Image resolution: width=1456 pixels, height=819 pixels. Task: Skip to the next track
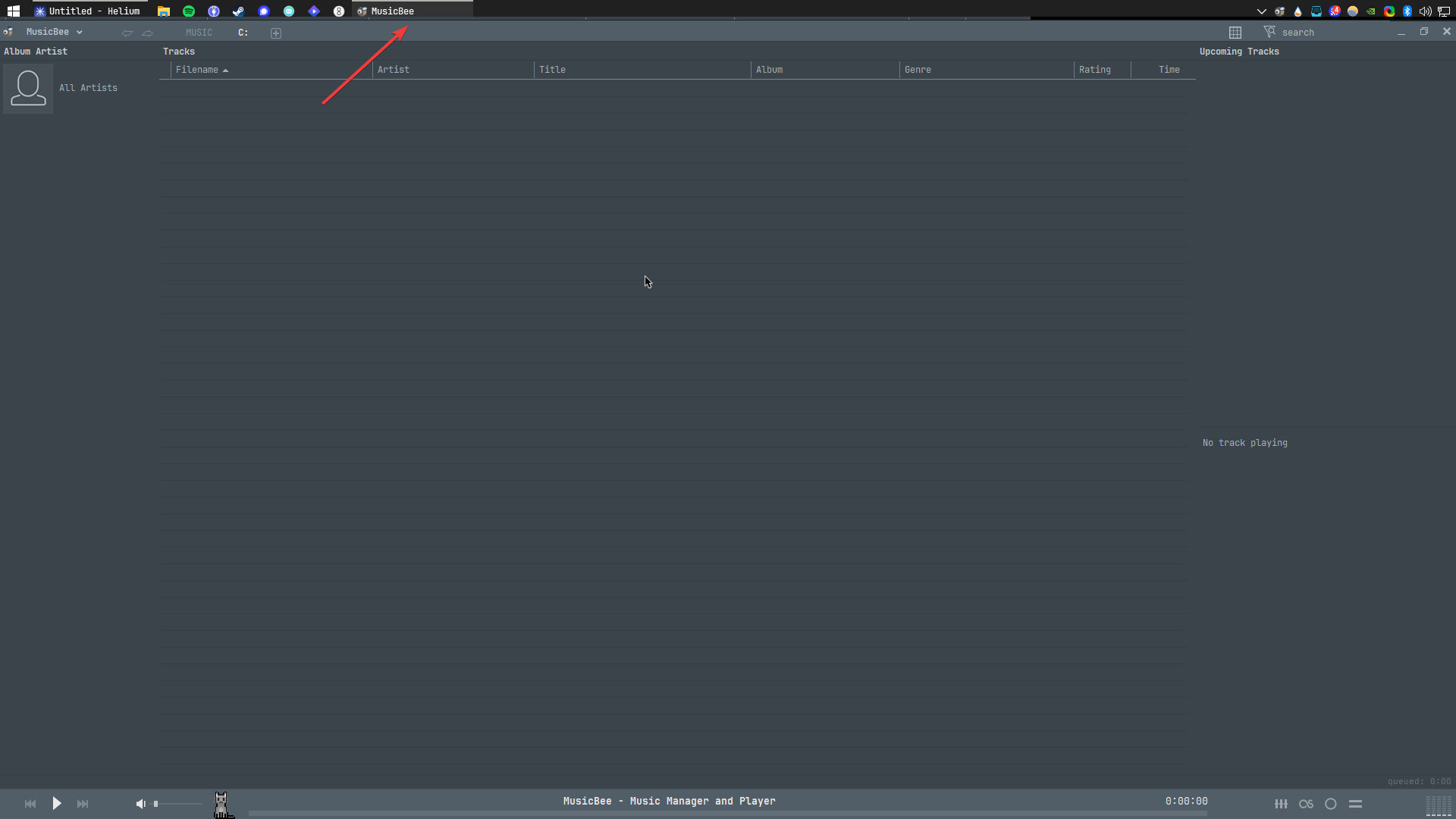(83, 804)
